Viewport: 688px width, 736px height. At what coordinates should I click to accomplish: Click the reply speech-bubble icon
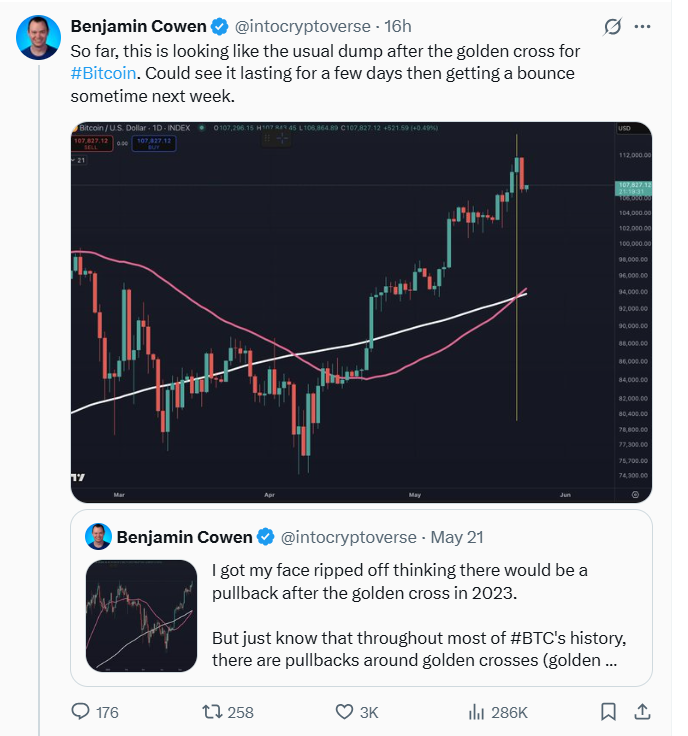coord(80,711)
